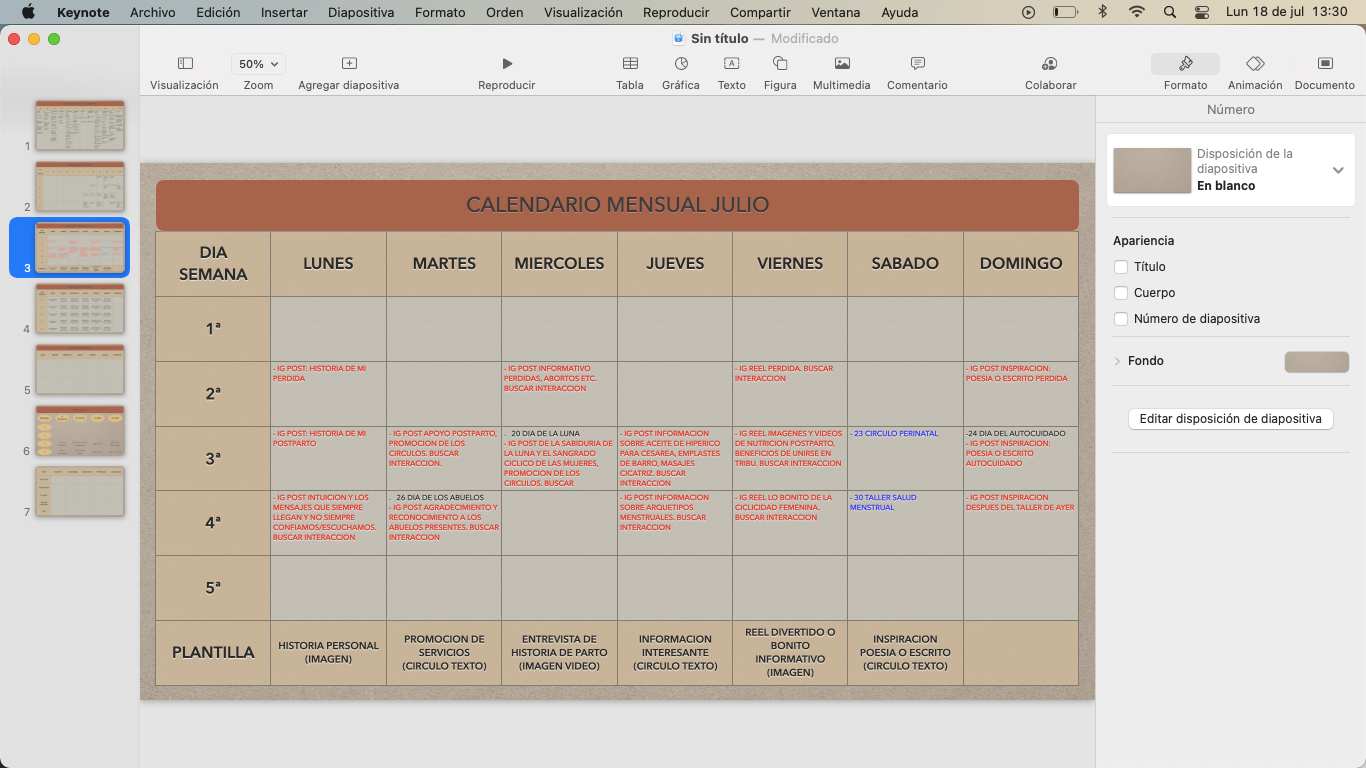Open the Animación inspector

click(x=1255, y=64)
